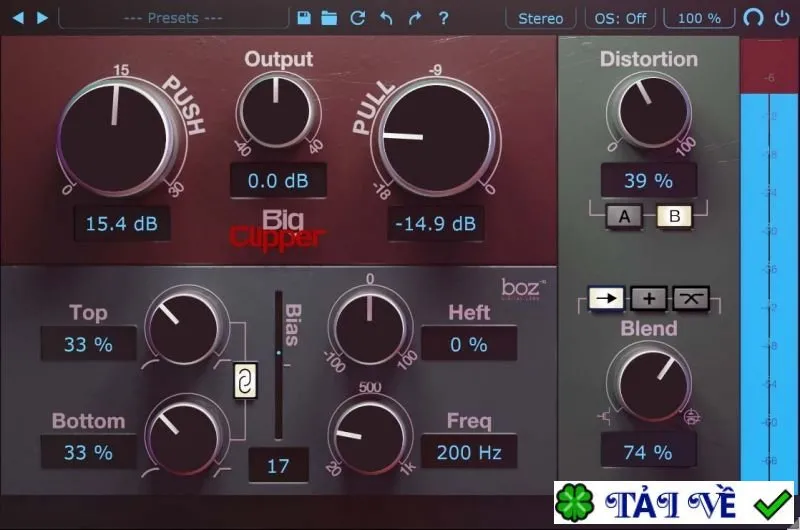Image resolution: width=800 pixels, height=530 pixels.
Task: Click the -14.9 dB pull value field
Action: 436,223
